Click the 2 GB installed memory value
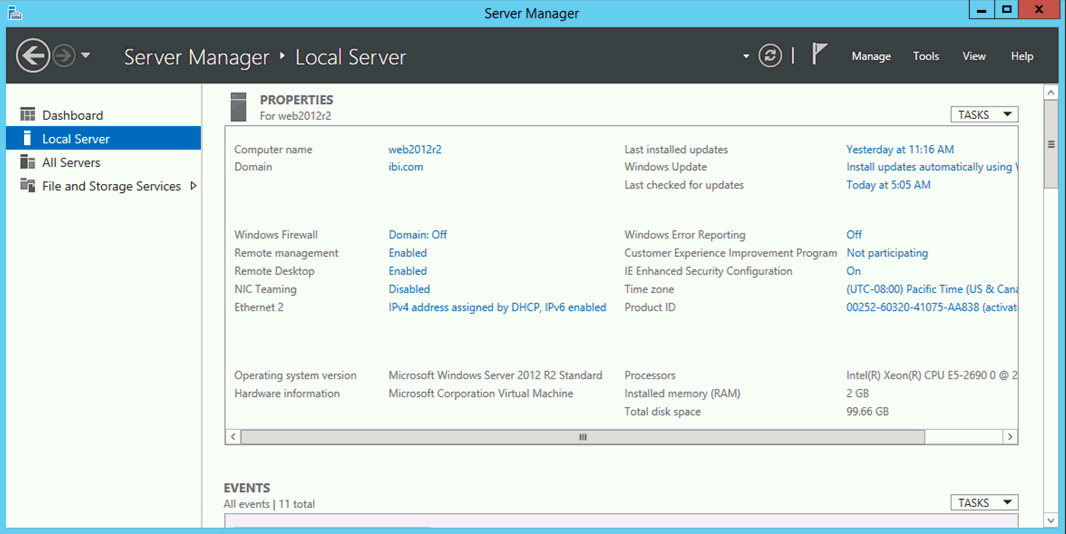 click(x=857, y=393)
